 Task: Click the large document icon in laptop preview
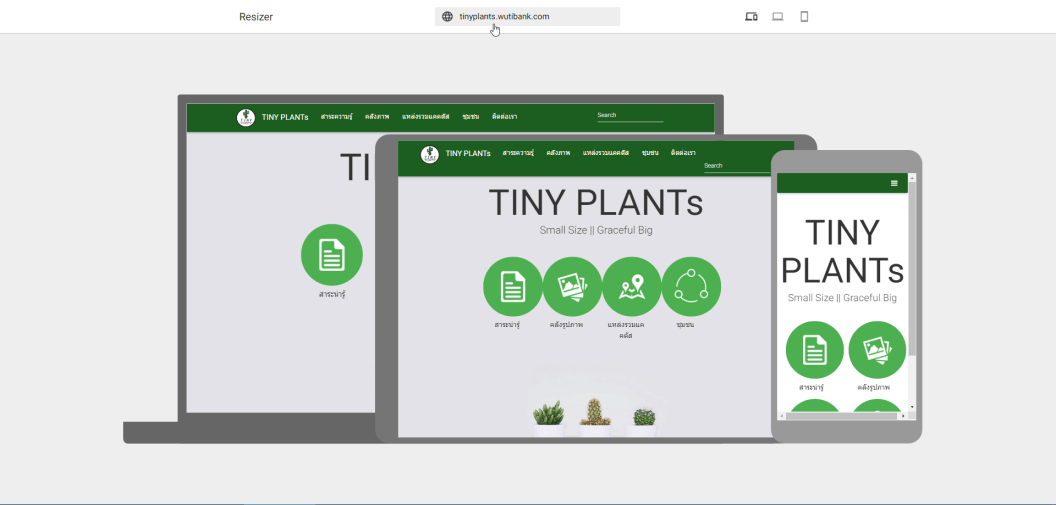(x=331, y=255)
